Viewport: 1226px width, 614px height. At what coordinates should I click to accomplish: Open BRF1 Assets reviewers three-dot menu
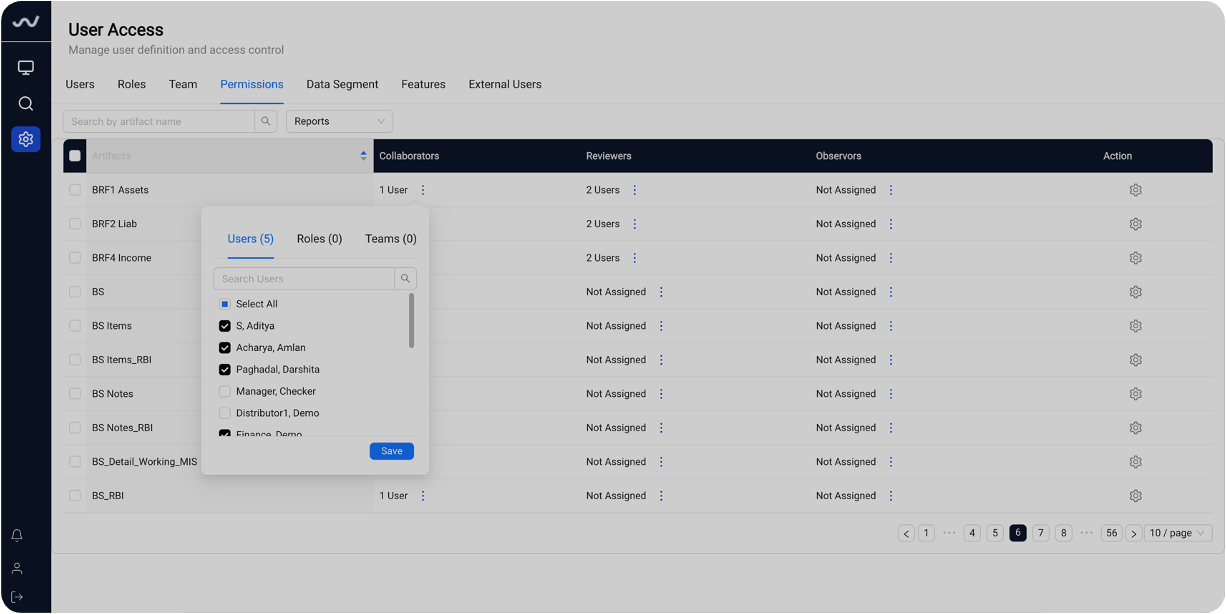point(635,190)
